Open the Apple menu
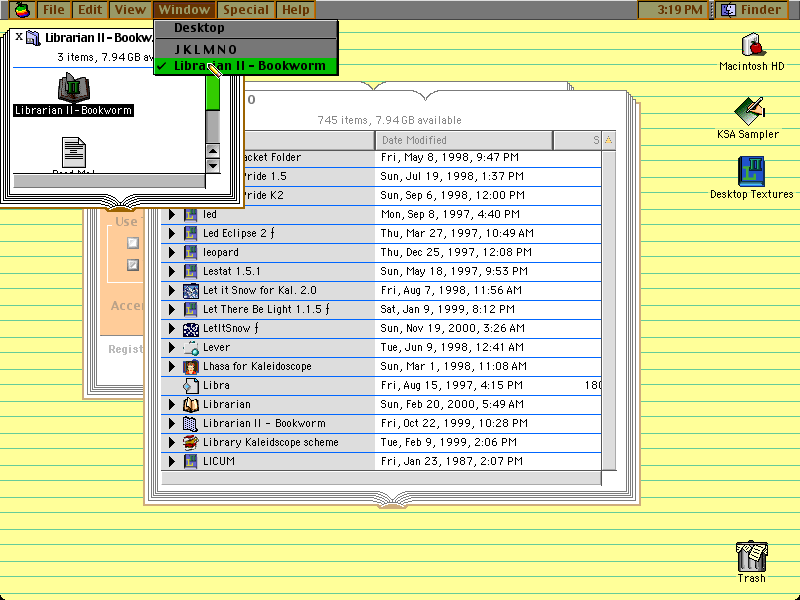The height and width of the screenshot is (600, 800). [22, 9]
